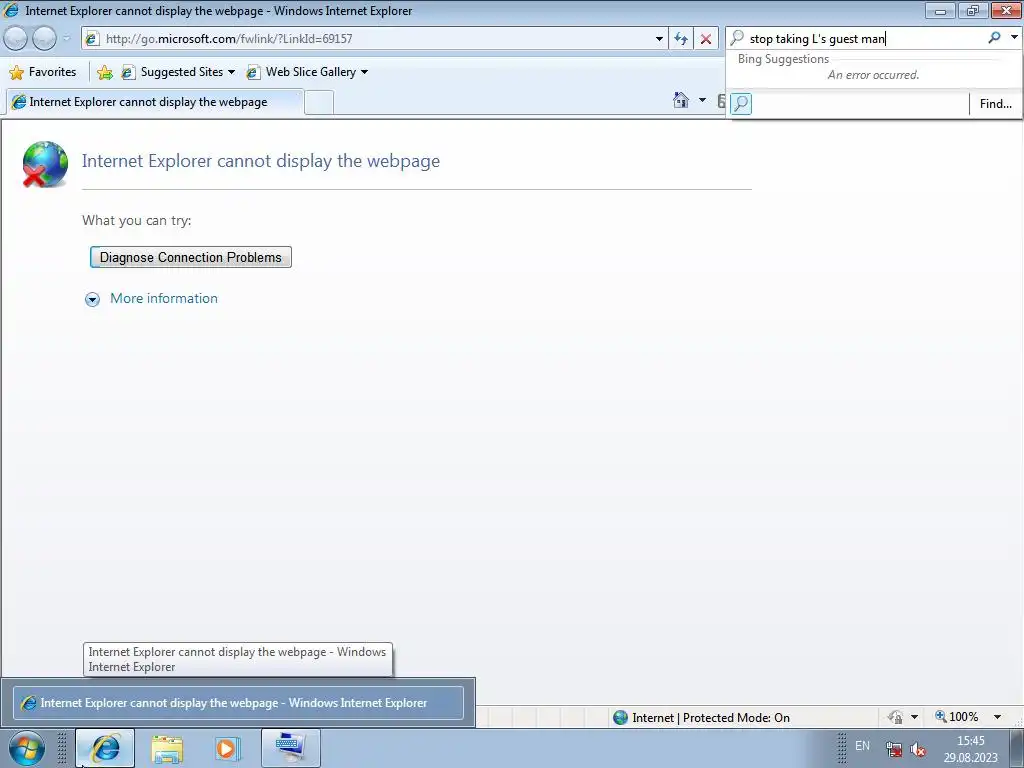Open the Windows Start button
Screen dimensions: 1024x768
(x=25, y=748)
